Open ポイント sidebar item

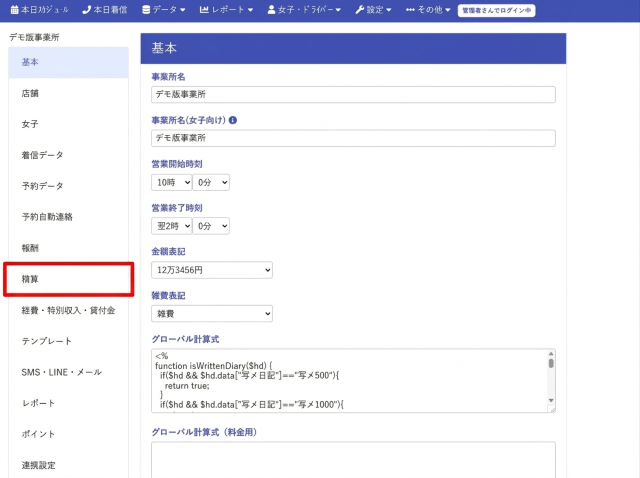tap(68, 434)
